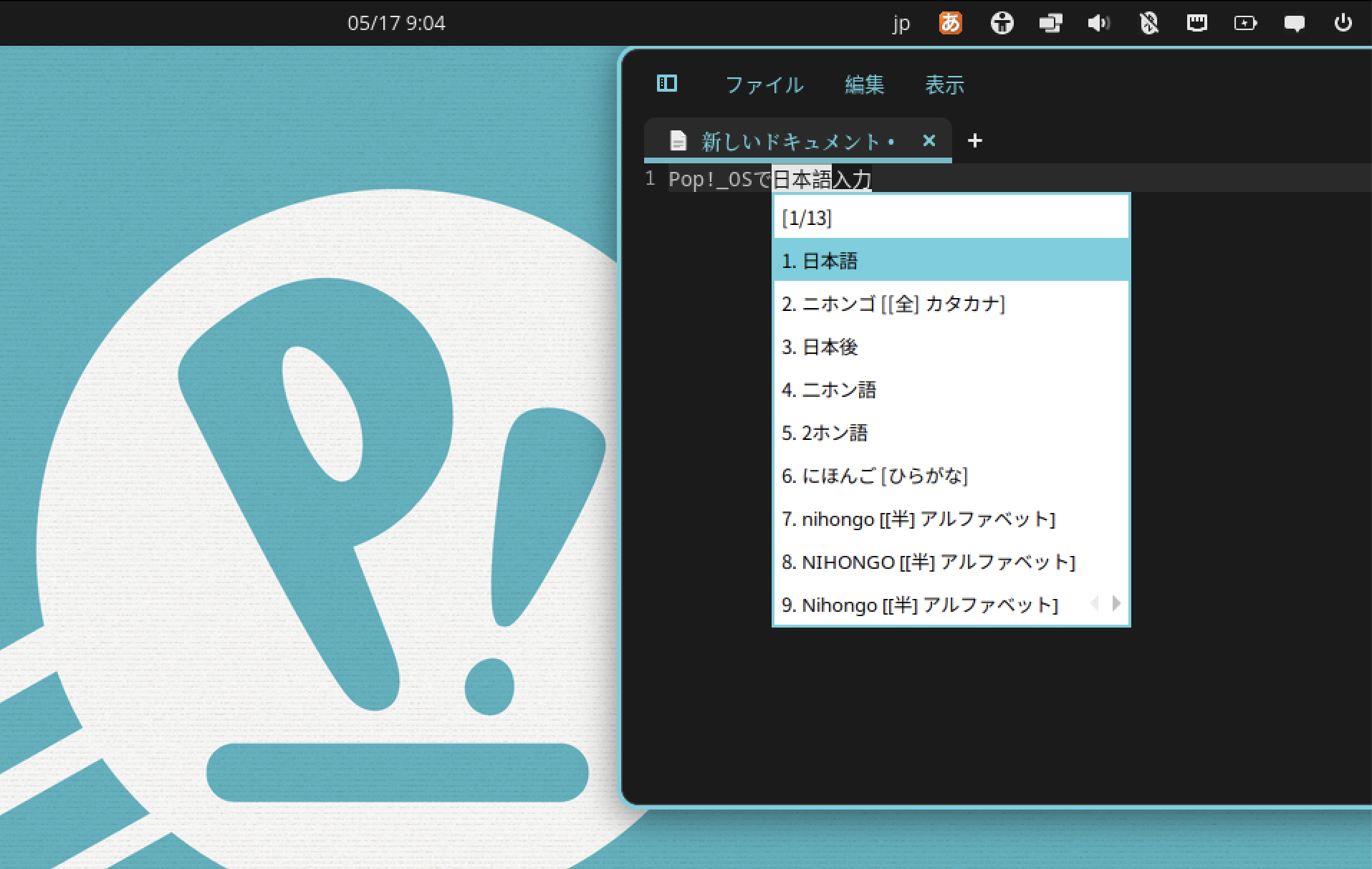1372x869 pixels.
Task: Select candidate 4. 二ホン語
Action: 951,390
